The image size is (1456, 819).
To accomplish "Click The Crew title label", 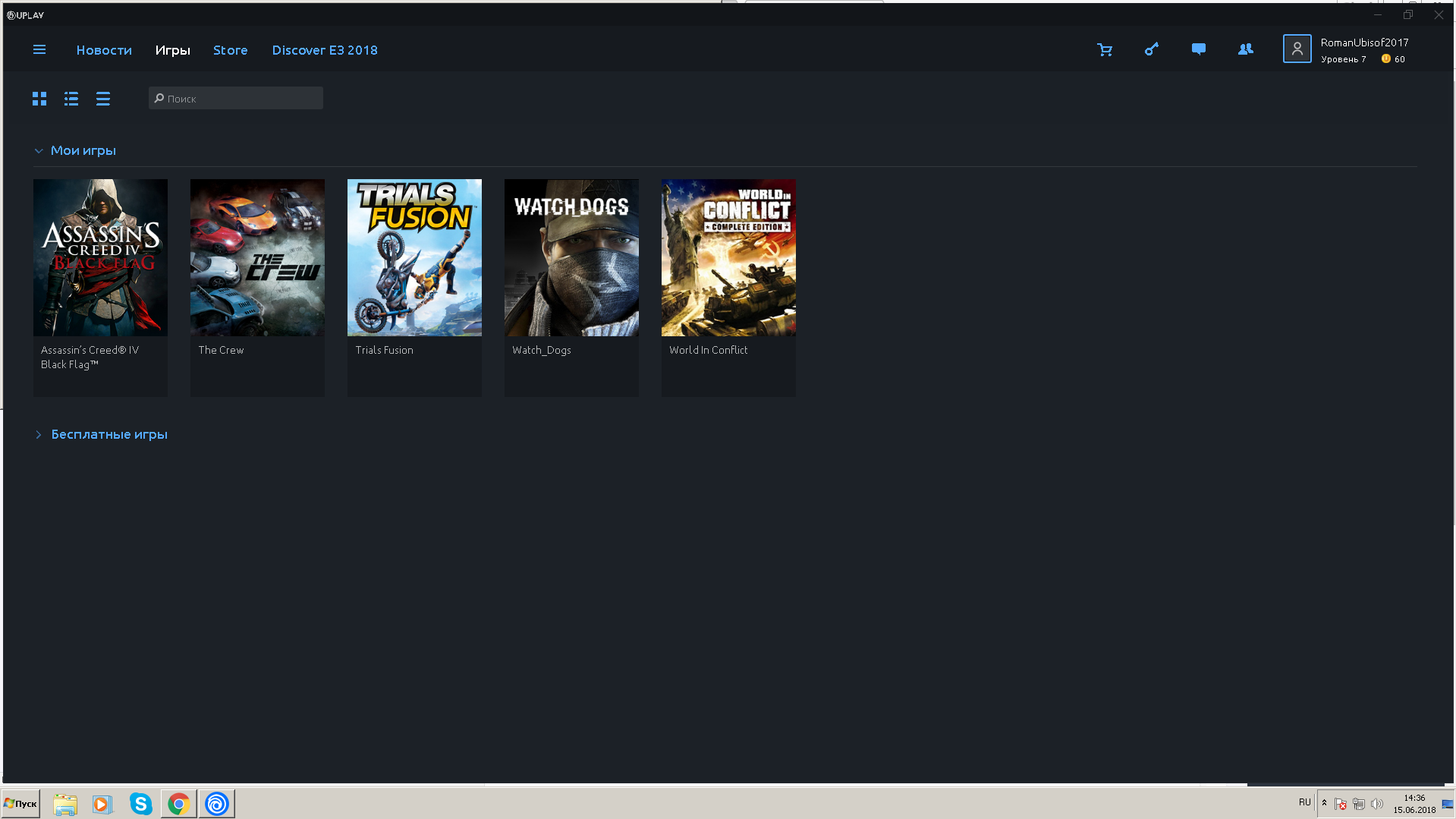I will 221,350.
